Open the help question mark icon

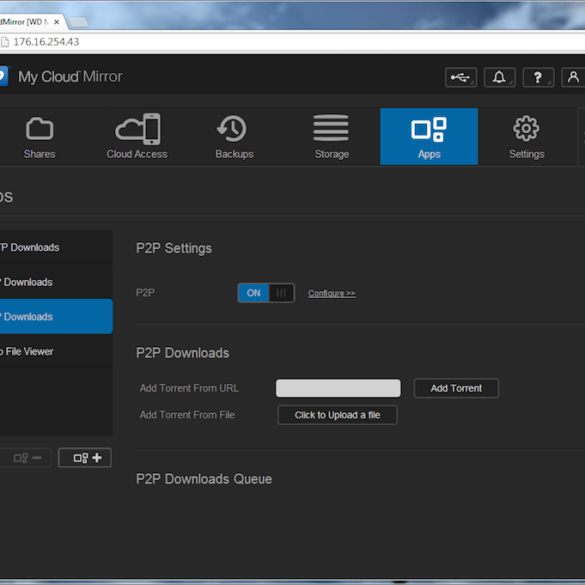click(538, 78)
